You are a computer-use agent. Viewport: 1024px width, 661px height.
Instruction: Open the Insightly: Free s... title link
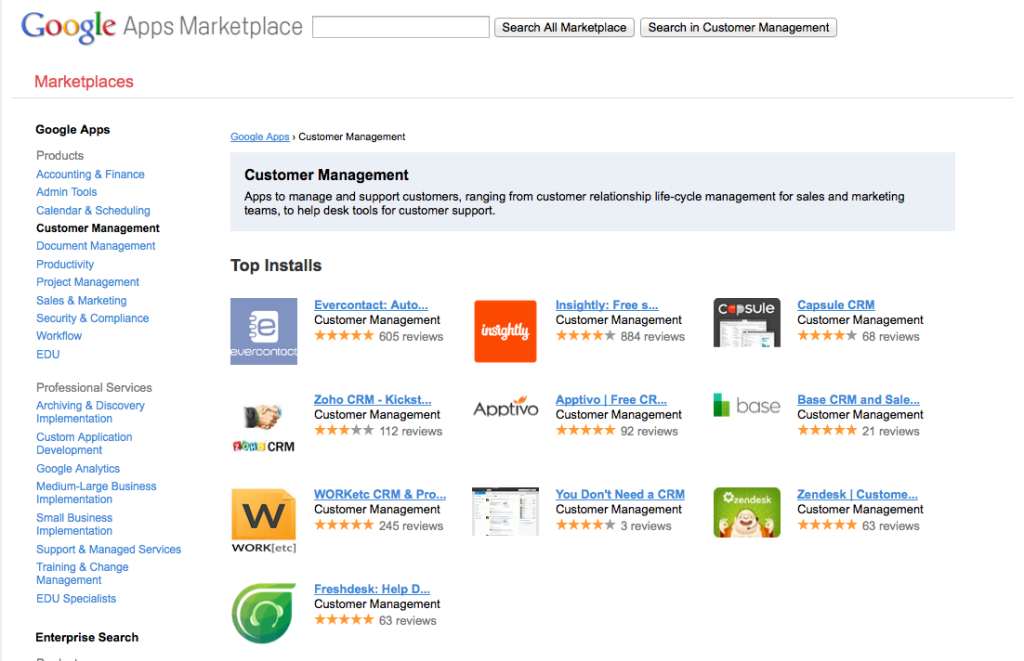point(607,305)
